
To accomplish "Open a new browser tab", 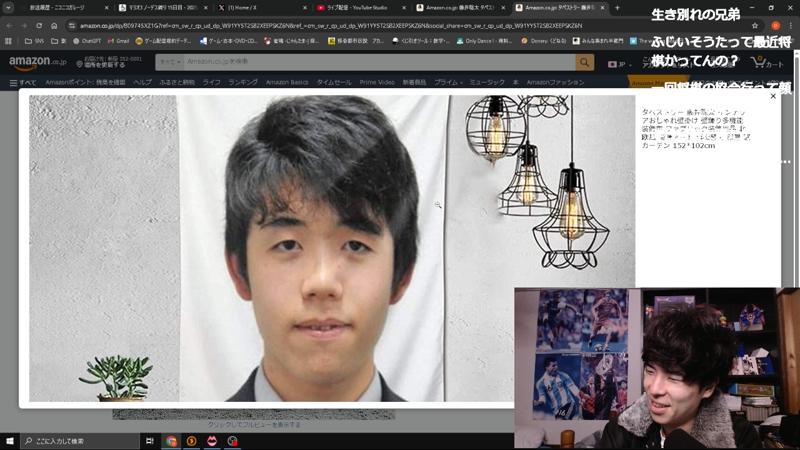I will [617, 8].
